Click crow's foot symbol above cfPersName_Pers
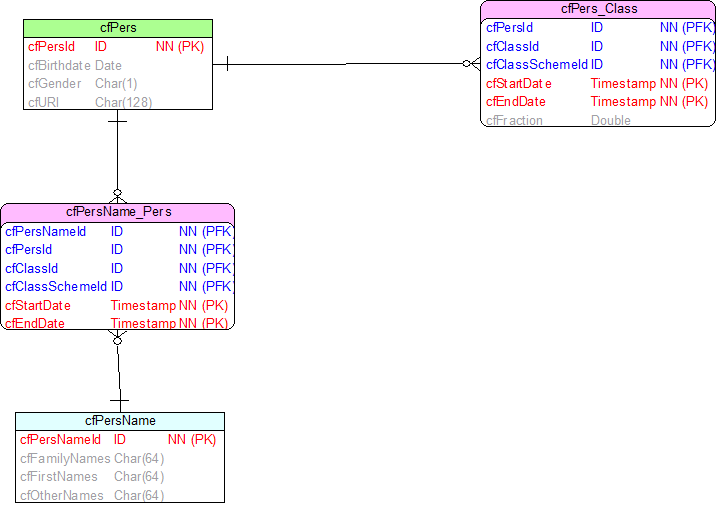 (x=118, y=196)
